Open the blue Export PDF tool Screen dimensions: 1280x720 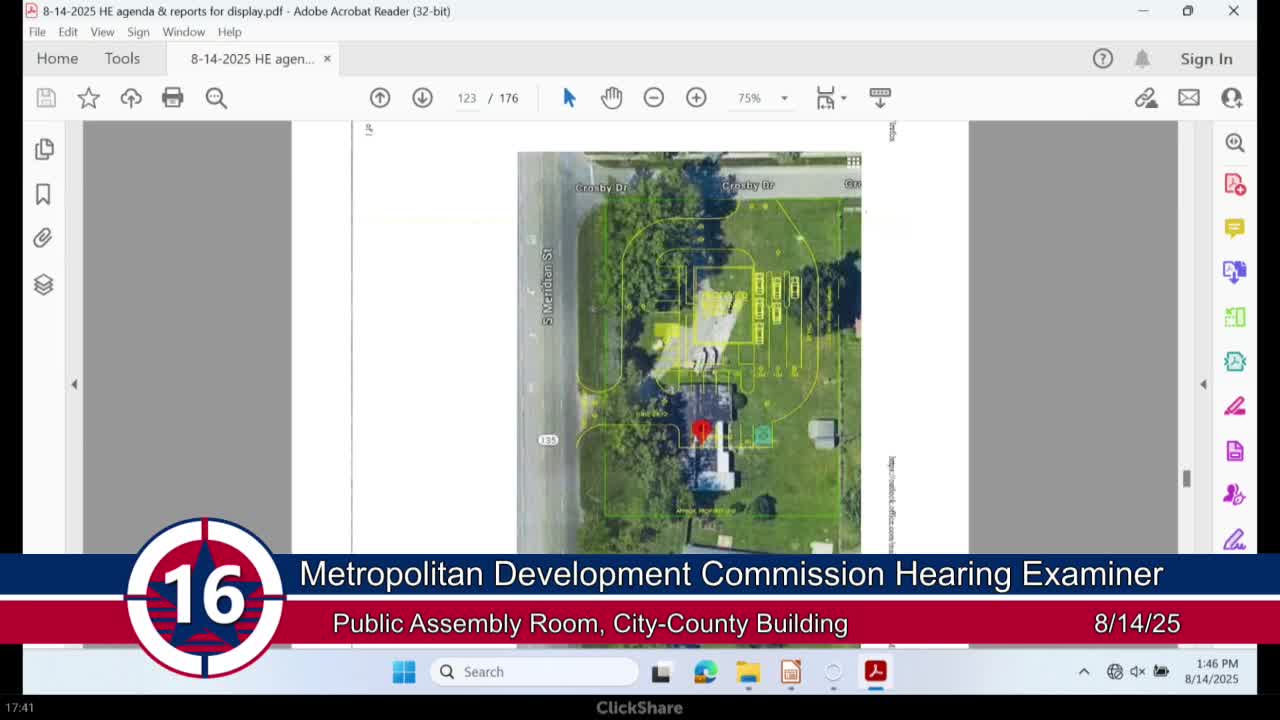coord(1235,272)
